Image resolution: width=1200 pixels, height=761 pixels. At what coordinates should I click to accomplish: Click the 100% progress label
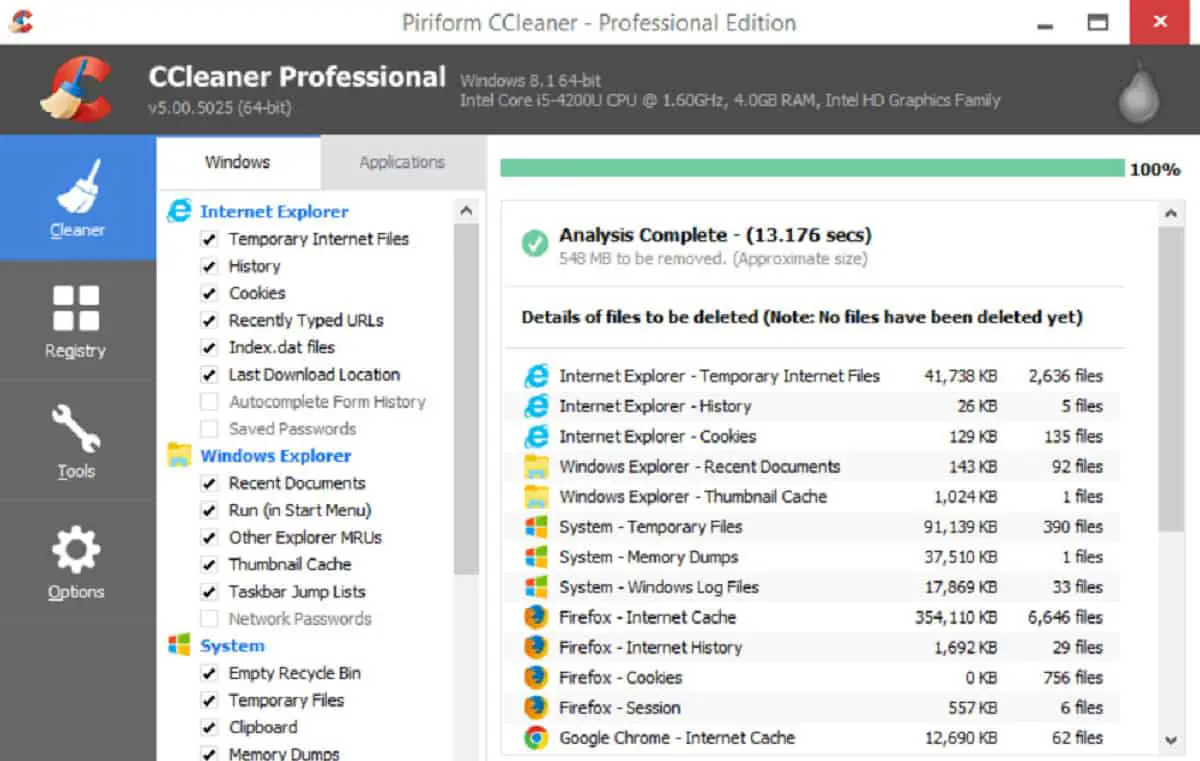tap(1155, 169)
